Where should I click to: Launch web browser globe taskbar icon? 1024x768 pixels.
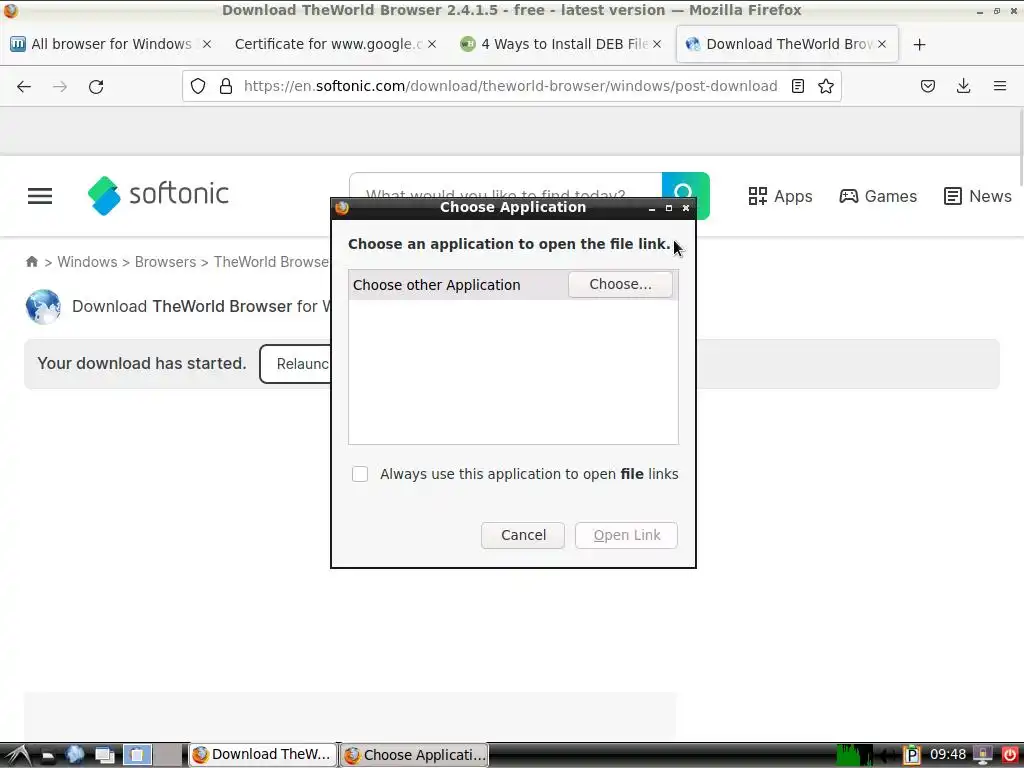coord(74,755)
